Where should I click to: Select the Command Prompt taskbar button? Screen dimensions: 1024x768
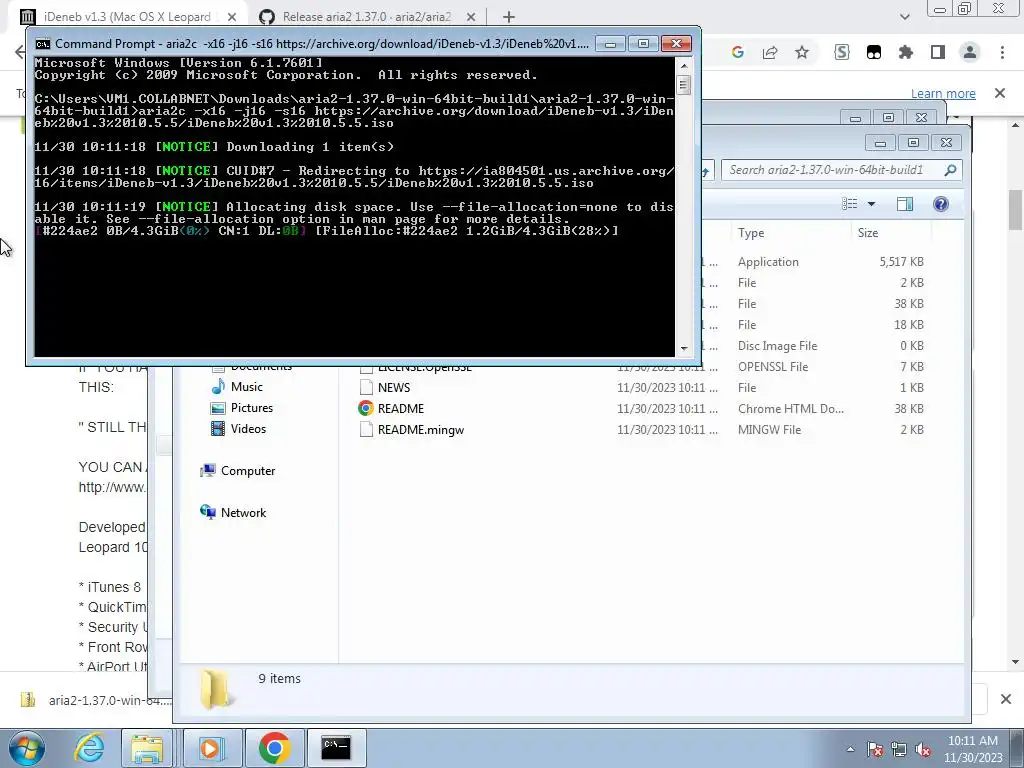click(x=336, y=748)
